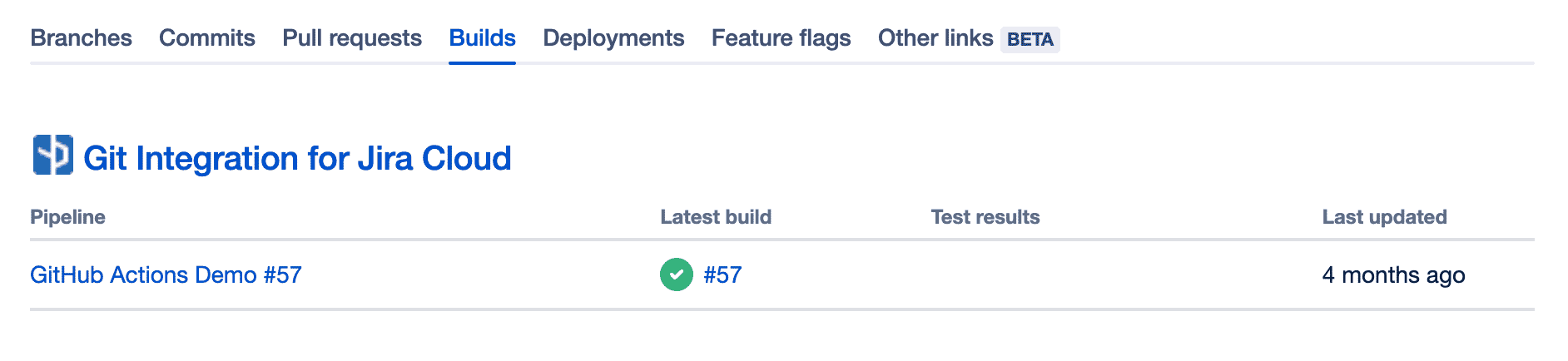This screenshot has height=361, width=1568.
Task: Select the Builds tab
Action: click(482, 38)
